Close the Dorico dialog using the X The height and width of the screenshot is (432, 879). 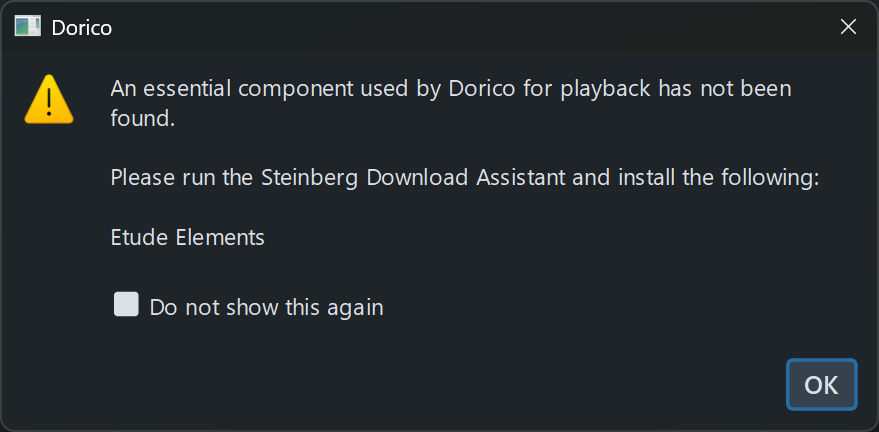848,27
